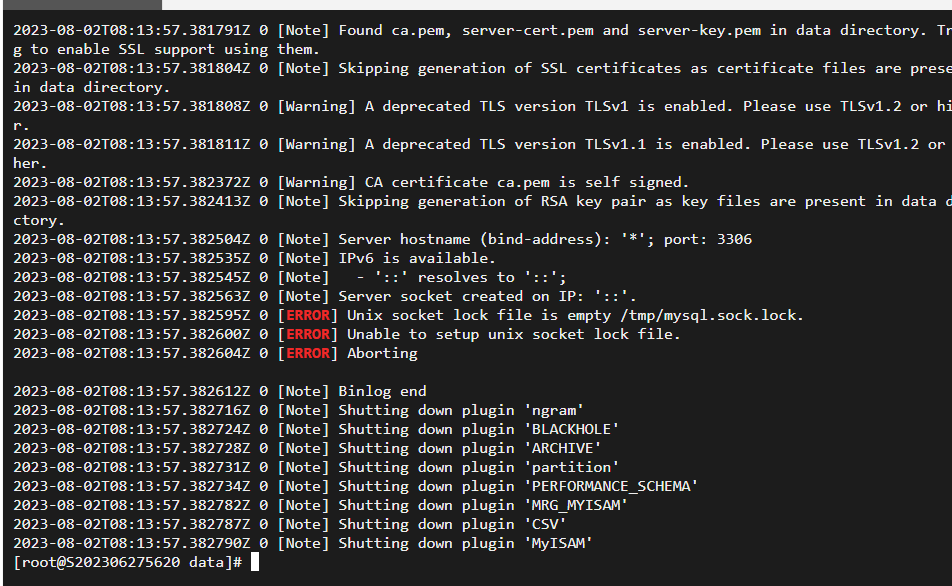Click the word 'TLSv1.1' in the warning

pos(615,145)
